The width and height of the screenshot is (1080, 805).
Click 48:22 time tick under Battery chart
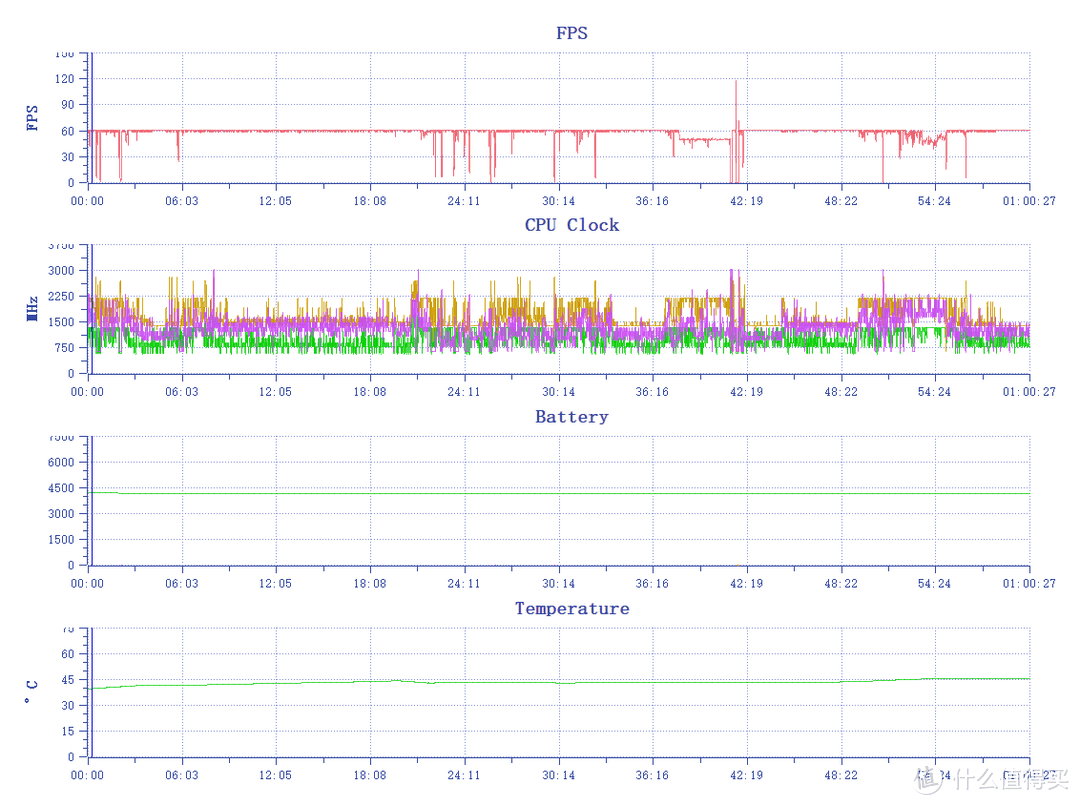841,584
